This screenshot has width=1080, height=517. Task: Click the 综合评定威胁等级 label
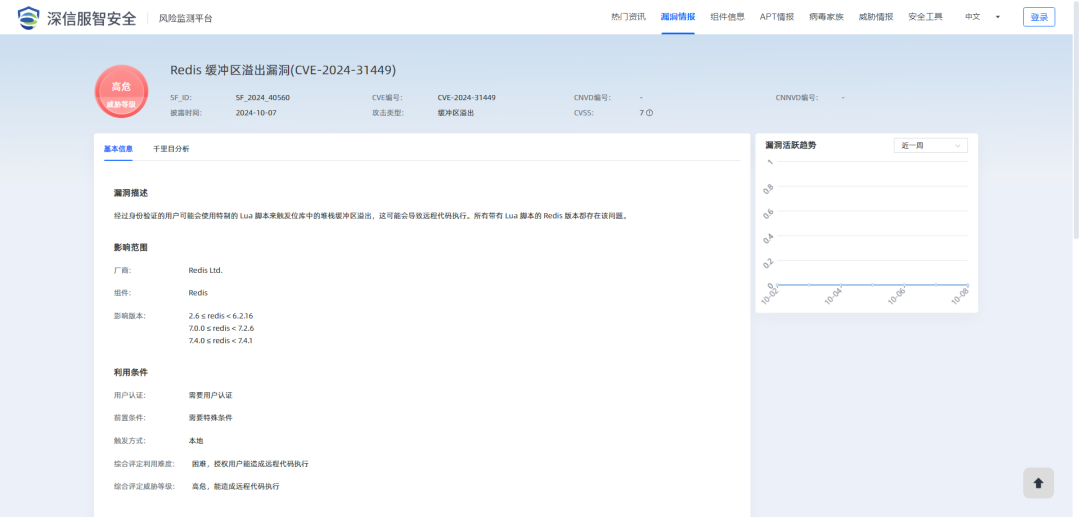click(144, 486)
